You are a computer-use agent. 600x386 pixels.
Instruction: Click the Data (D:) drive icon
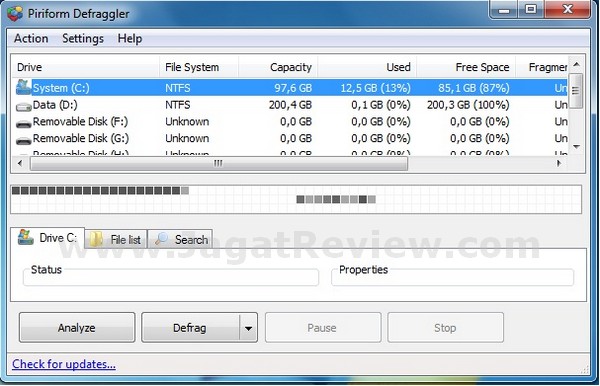pos(23,107)
